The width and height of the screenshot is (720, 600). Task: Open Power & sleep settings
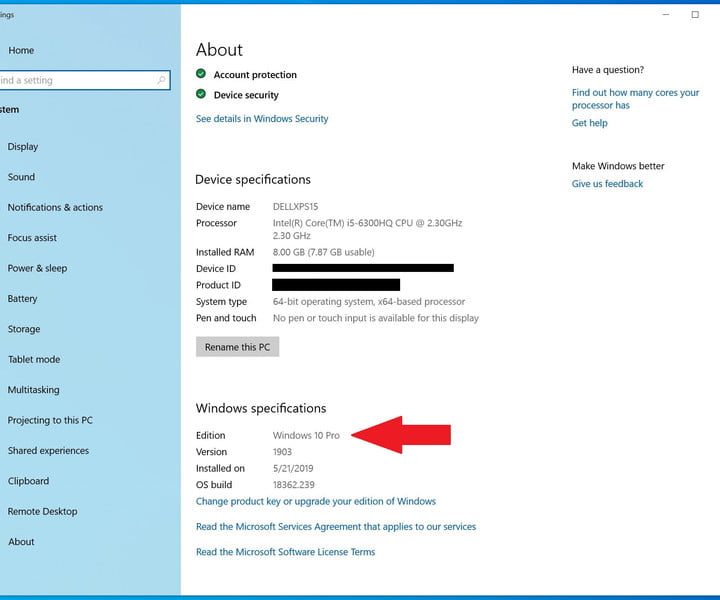pyautogui.click(x=37, y=268)
